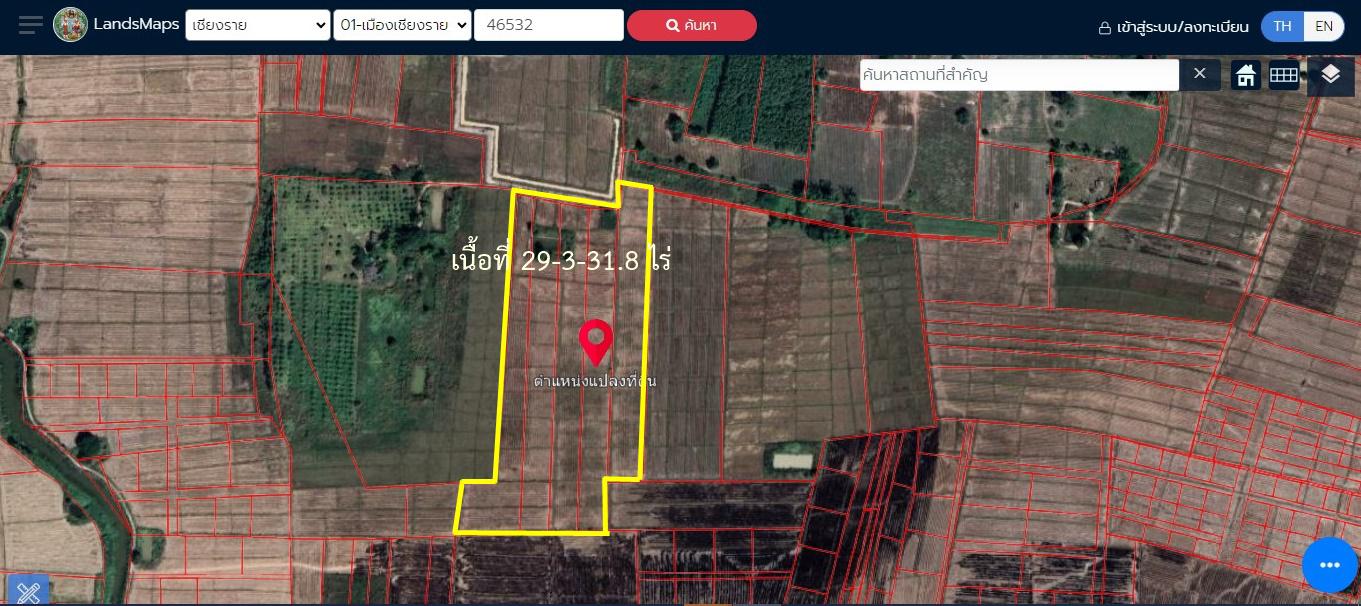Open the measurement tools icon

27,591
